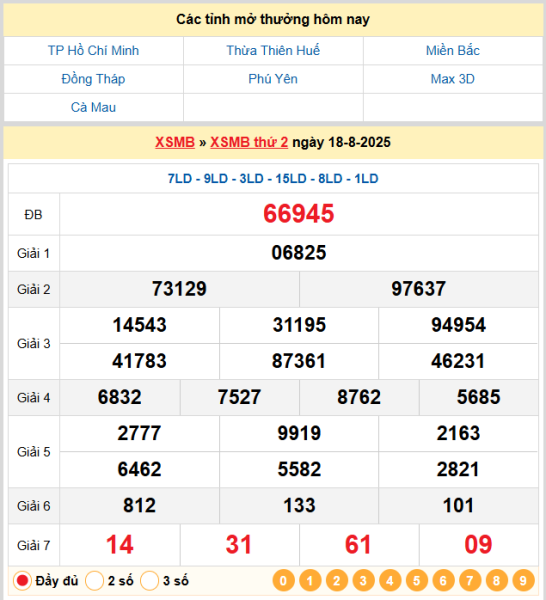Click Giải 3 number 87361
546x600 pixels.
(x=299, y=361)
